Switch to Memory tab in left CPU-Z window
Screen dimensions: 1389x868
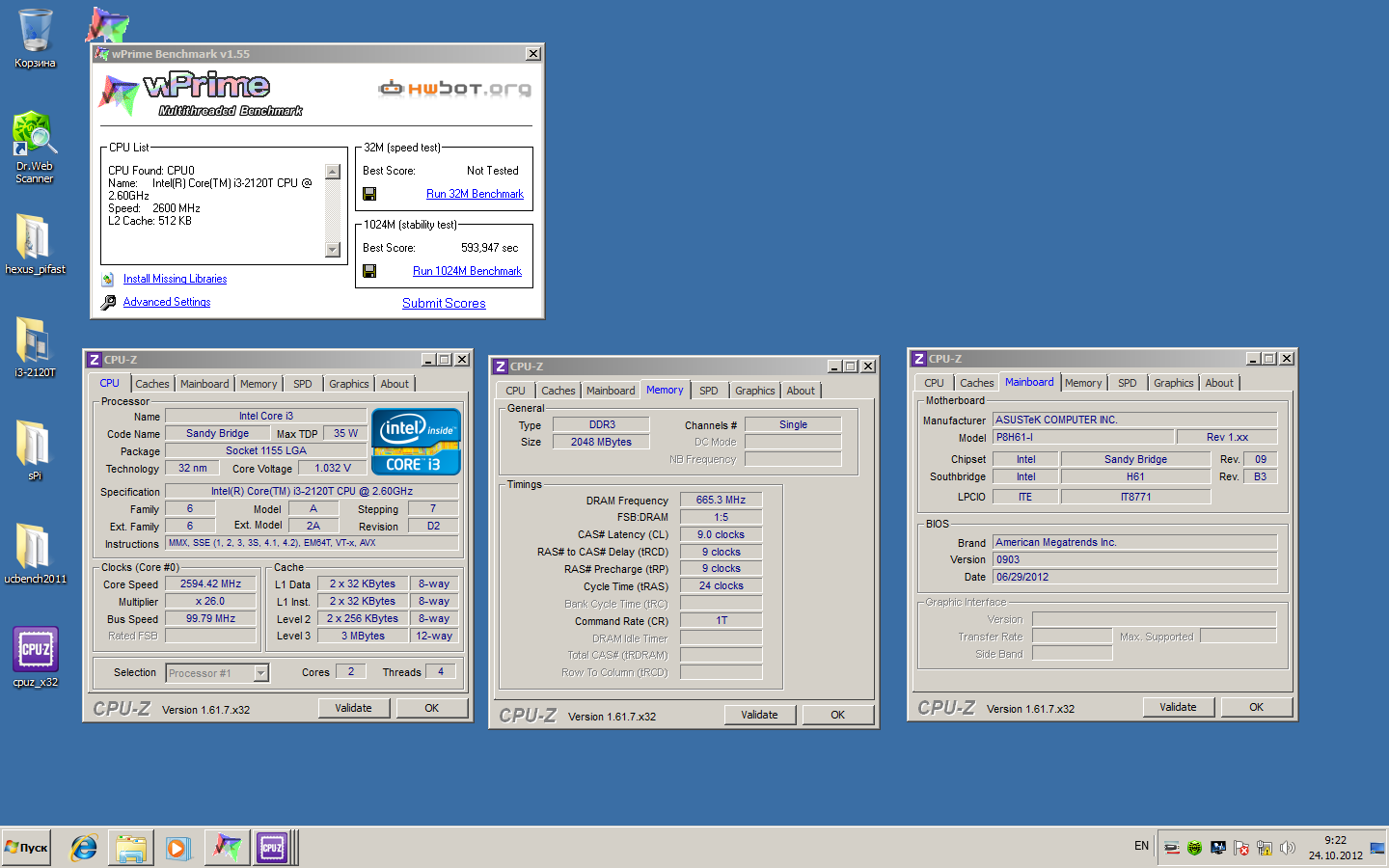[259, 384]
